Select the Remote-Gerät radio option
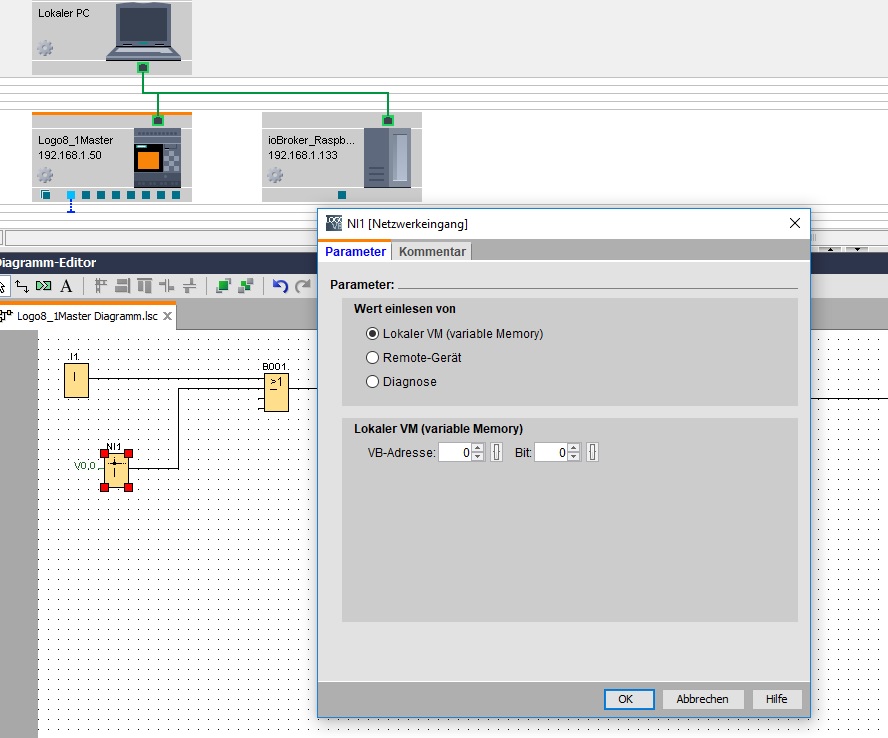 click(373, 357)
